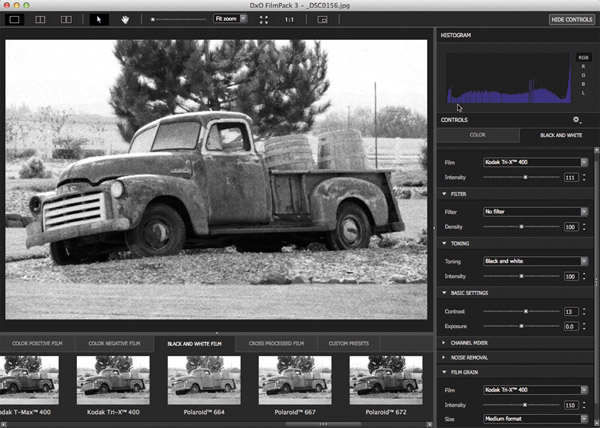Image resolution: width=600 pixels, height=428 pixels.
Task: Set zoom to 1:1
Action: [289, 20]
